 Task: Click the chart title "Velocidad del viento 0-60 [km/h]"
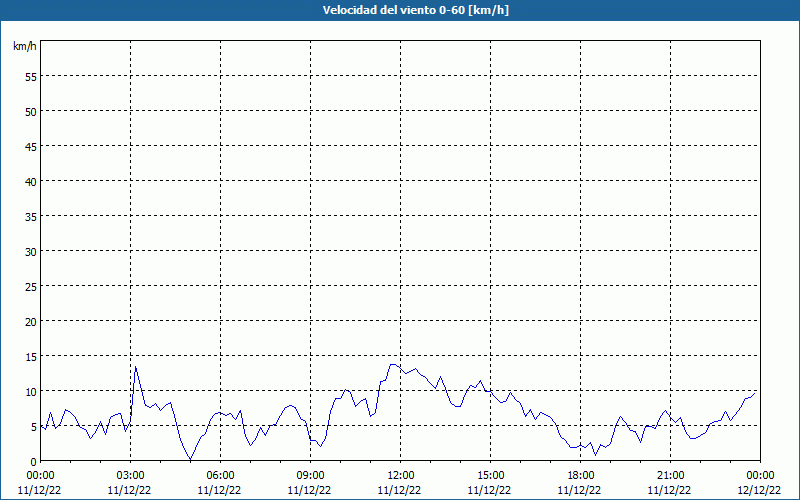point(415,10)
